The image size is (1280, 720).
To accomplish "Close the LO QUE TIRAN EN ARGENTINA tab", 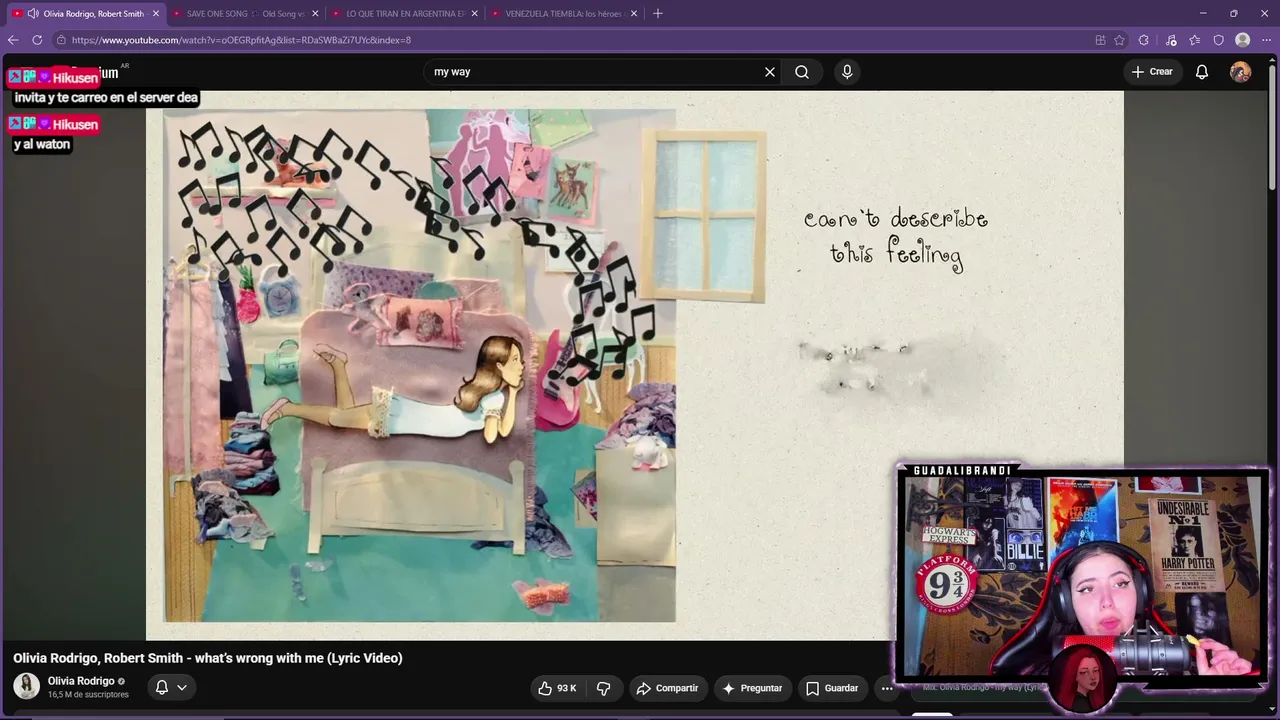I will 475,14.
